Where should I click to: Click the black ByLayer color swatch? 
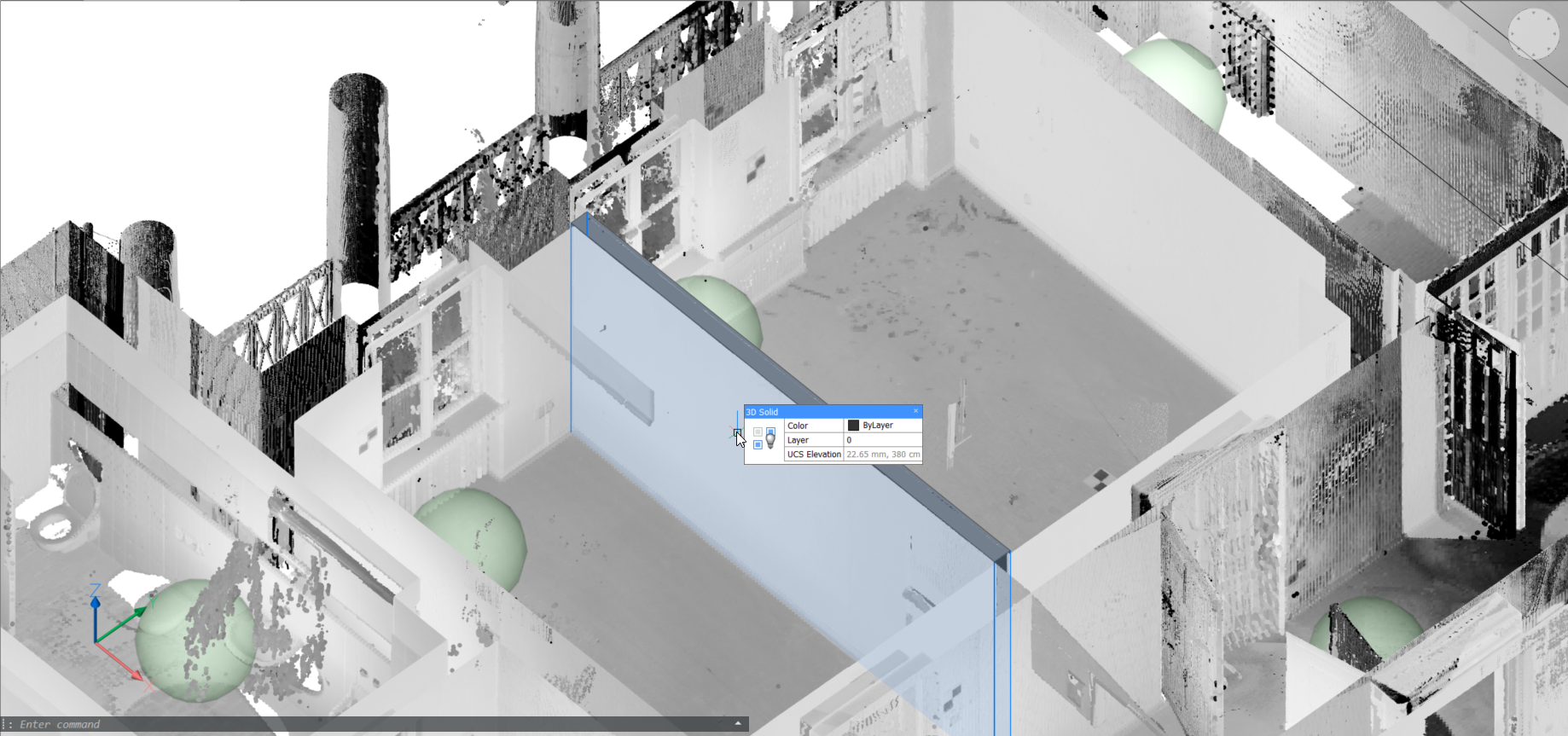click(853, 426)
